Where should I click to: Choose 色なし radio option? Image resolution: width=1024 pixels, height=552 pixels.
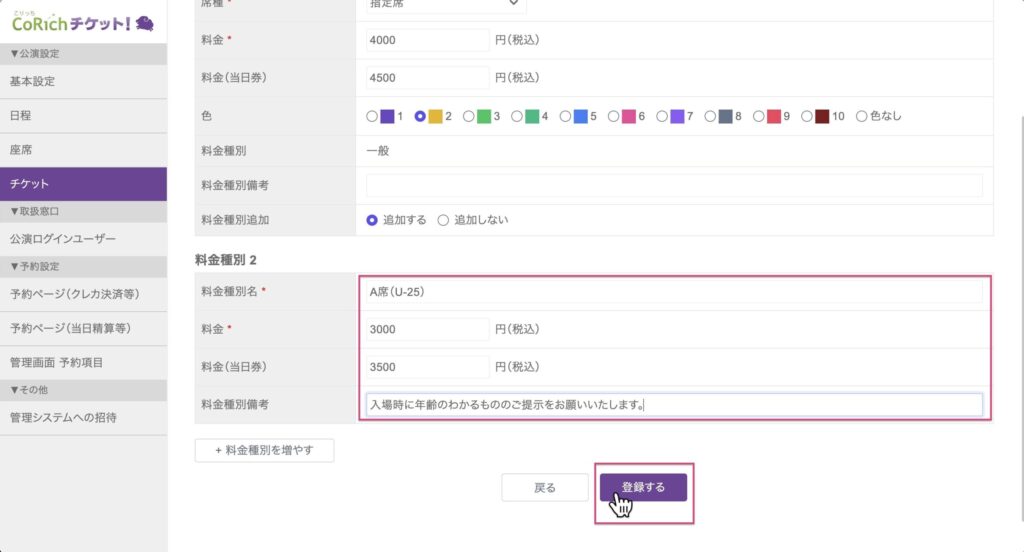point(862,116)
